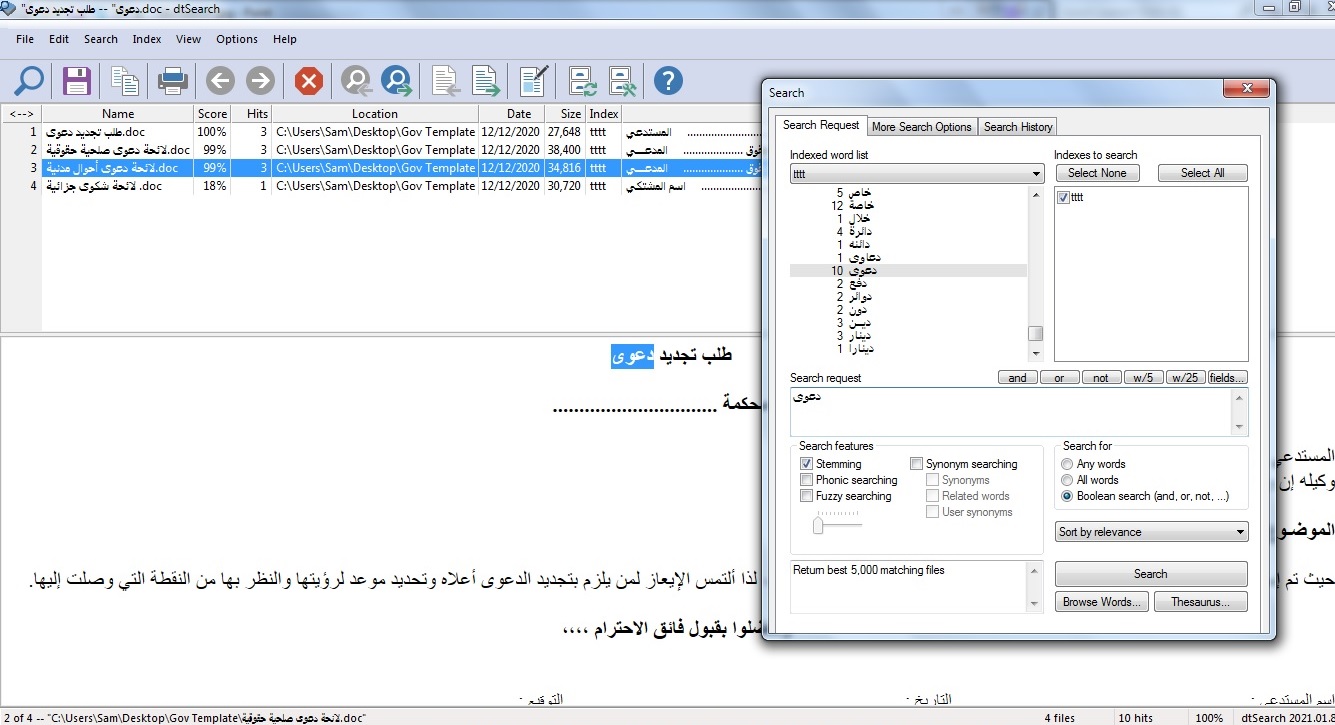Enable Synonym searching
The image size is (1335, 725).
point(916,464)
